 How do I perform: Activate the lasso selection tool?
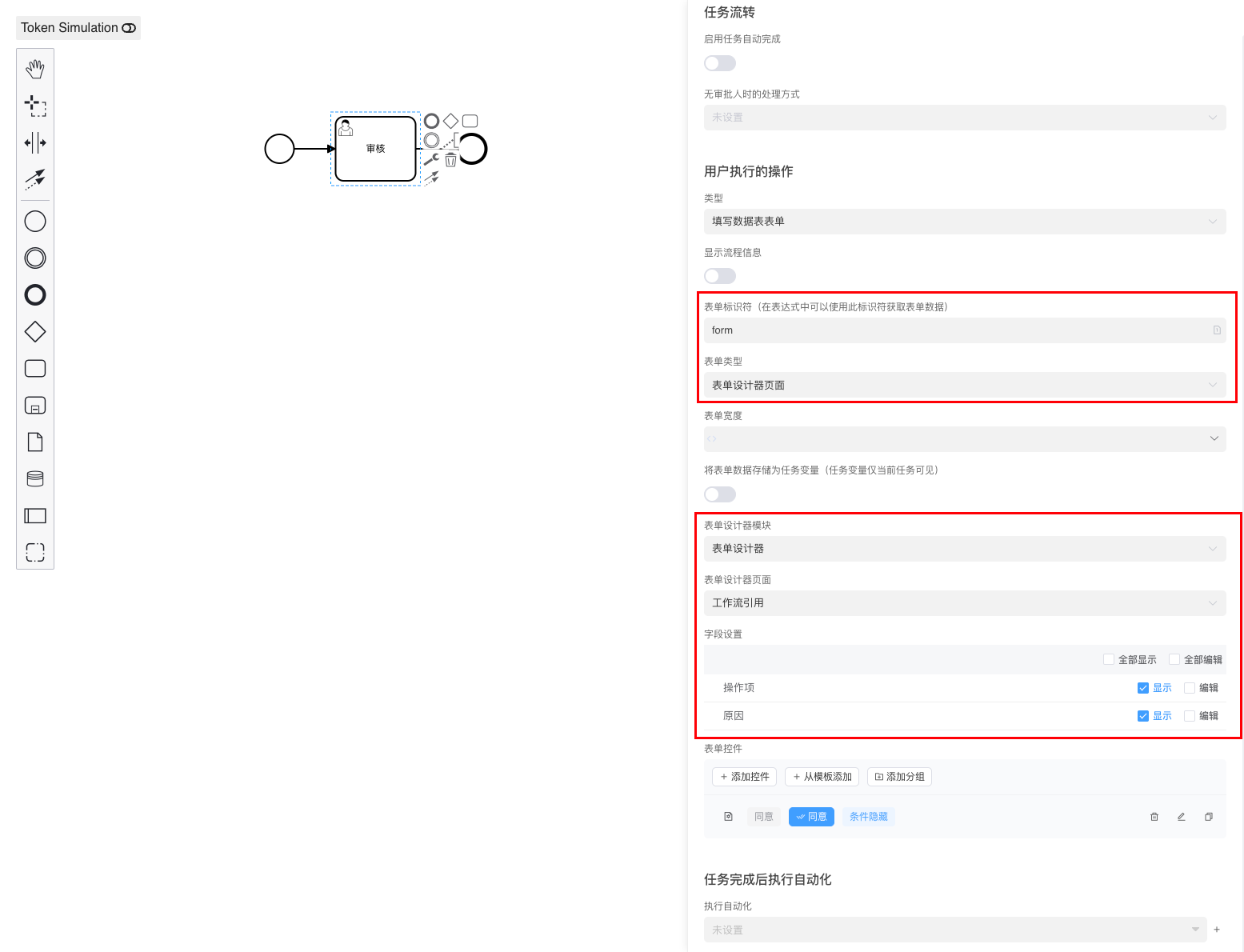[35, 106]
